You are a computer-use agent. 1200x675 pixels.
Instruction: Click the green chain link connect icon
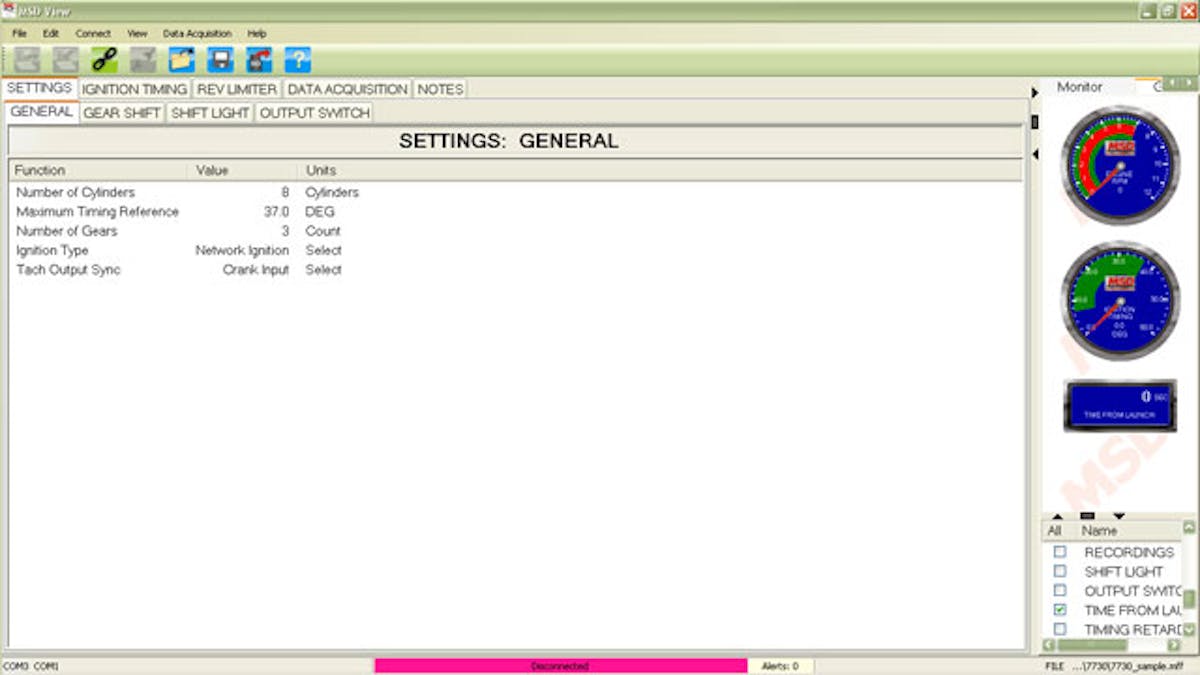tap(104, 60)
